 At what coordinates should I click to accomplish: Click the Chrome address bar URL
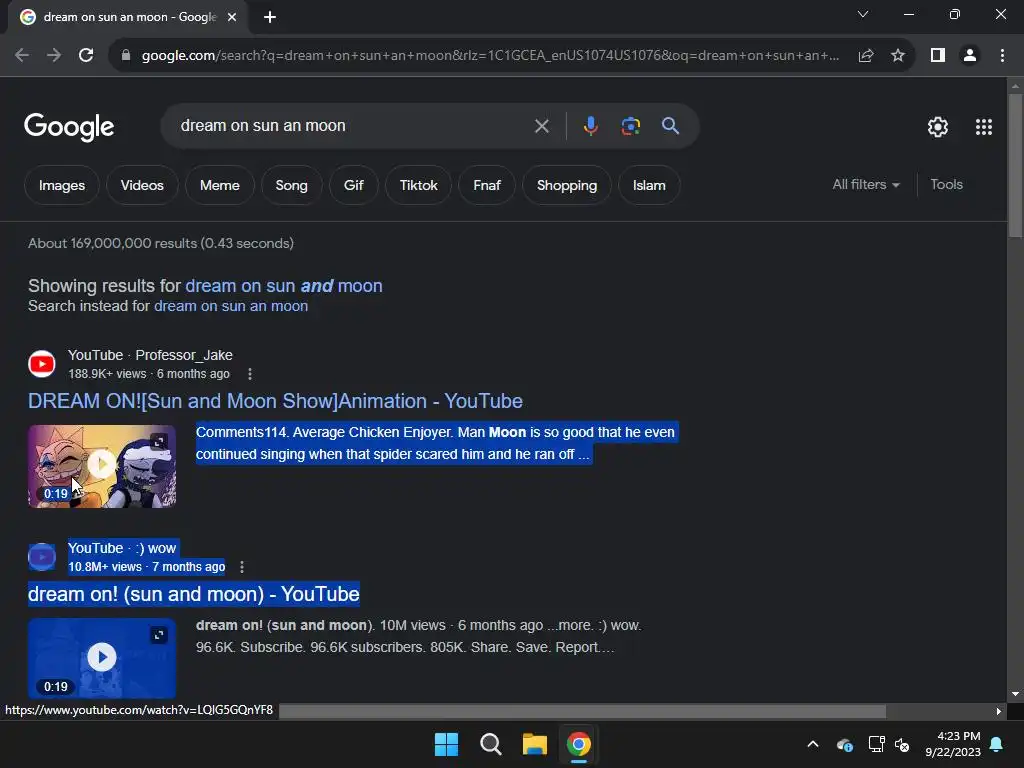click(x=490, y=56)
